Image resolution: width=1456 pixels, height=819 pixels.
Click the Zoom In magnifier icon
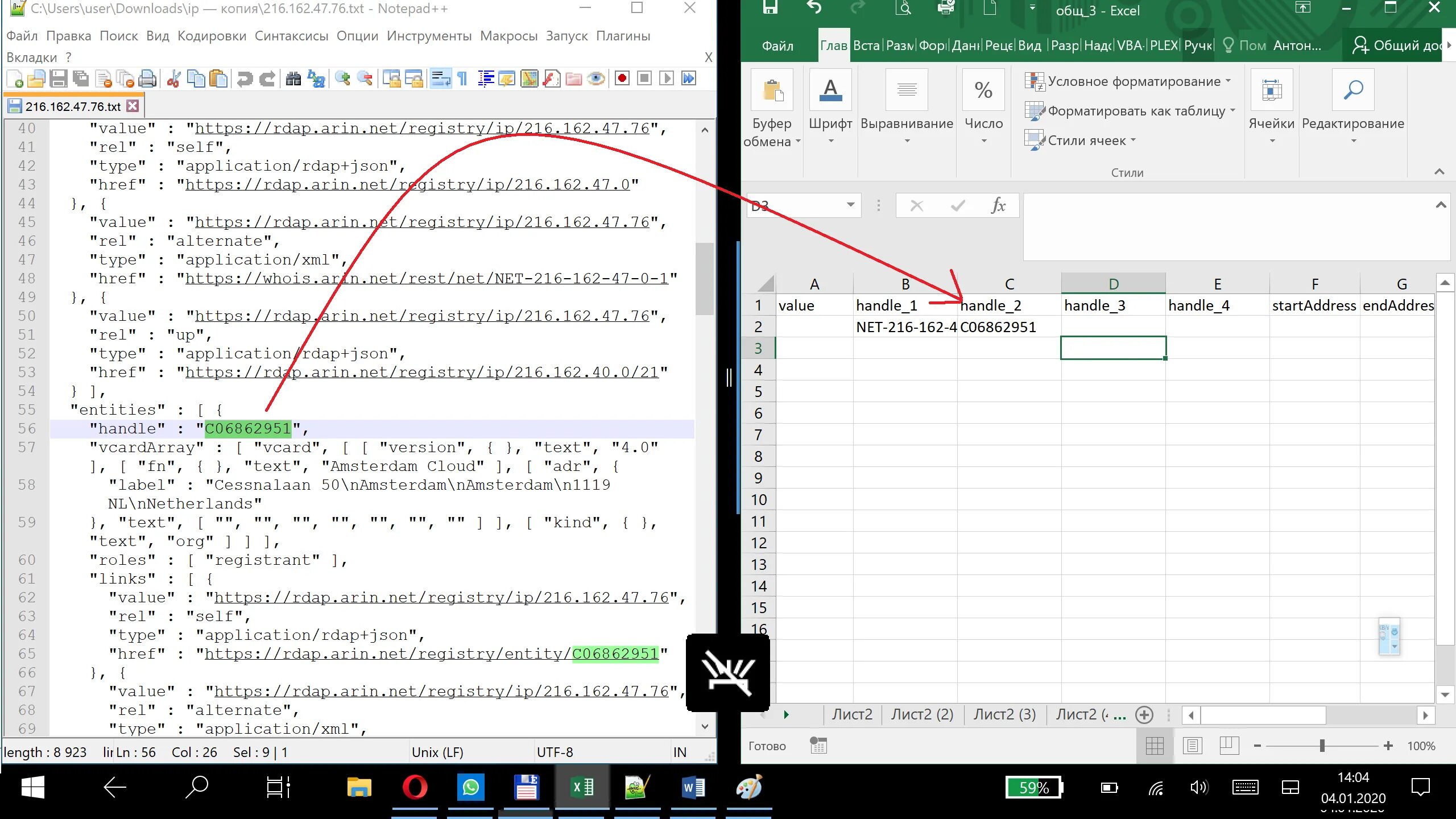click(x=342, y=78)
